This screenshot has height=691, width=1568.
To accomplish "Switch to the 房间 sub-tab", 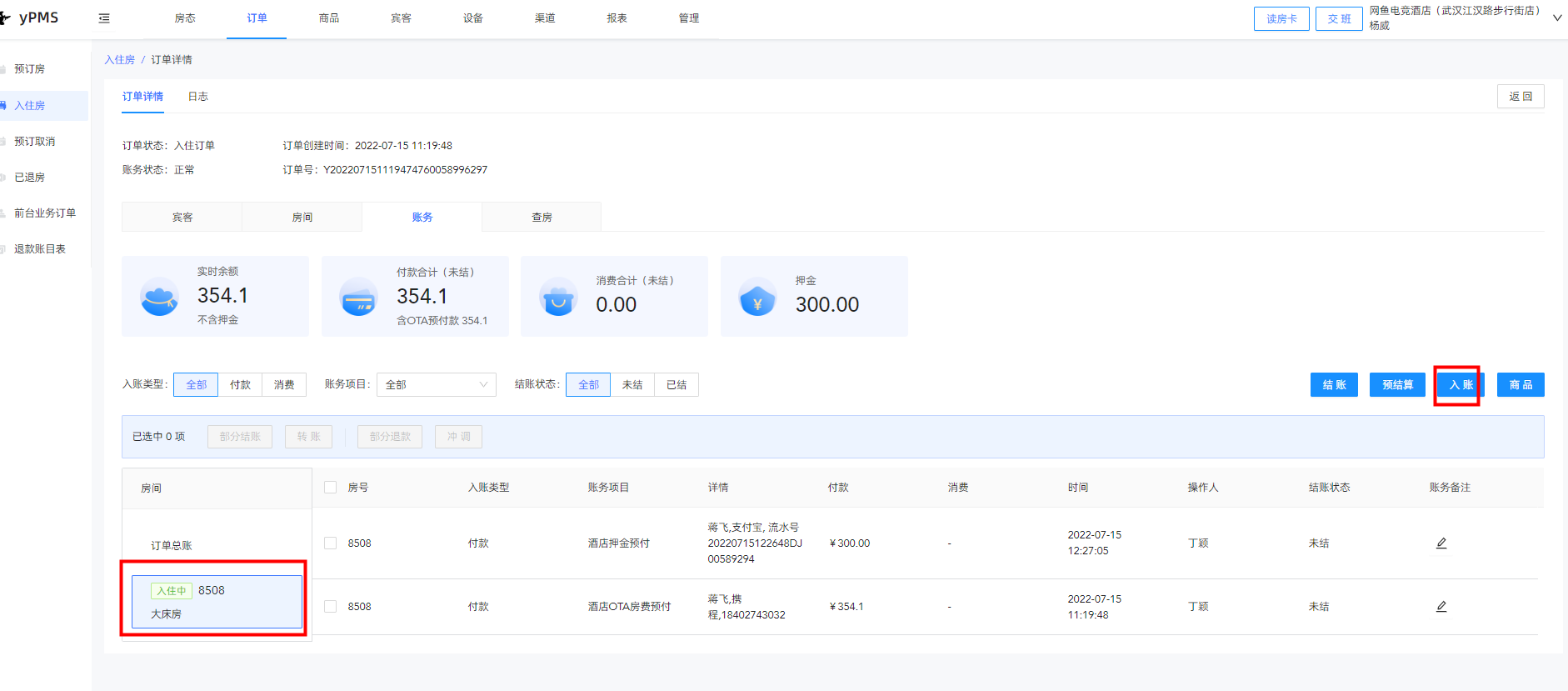I will coord(302,217).
